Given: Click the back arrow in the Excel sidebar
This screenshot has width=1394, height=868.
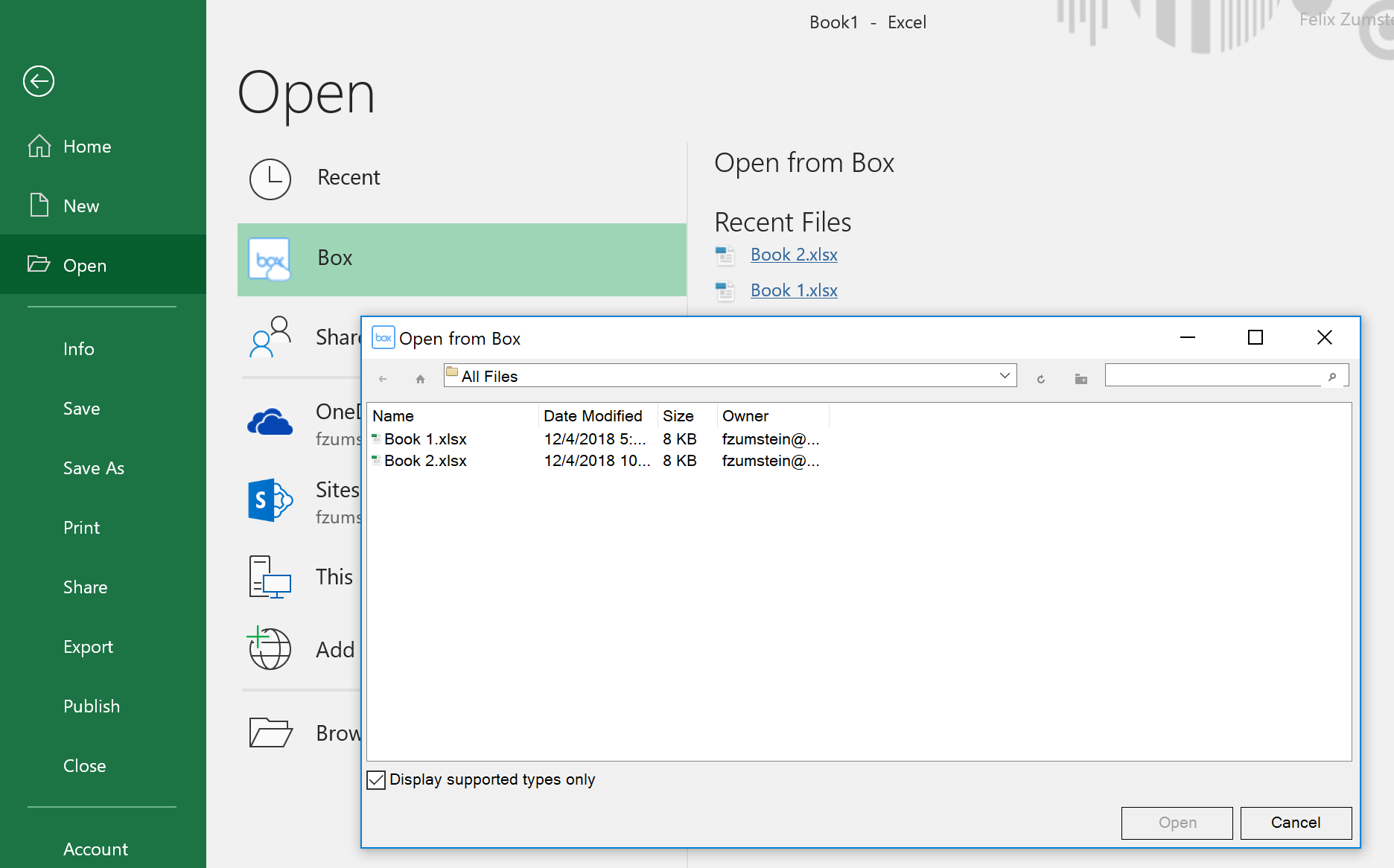Looking at the screenshot, I should click(39, 81).
